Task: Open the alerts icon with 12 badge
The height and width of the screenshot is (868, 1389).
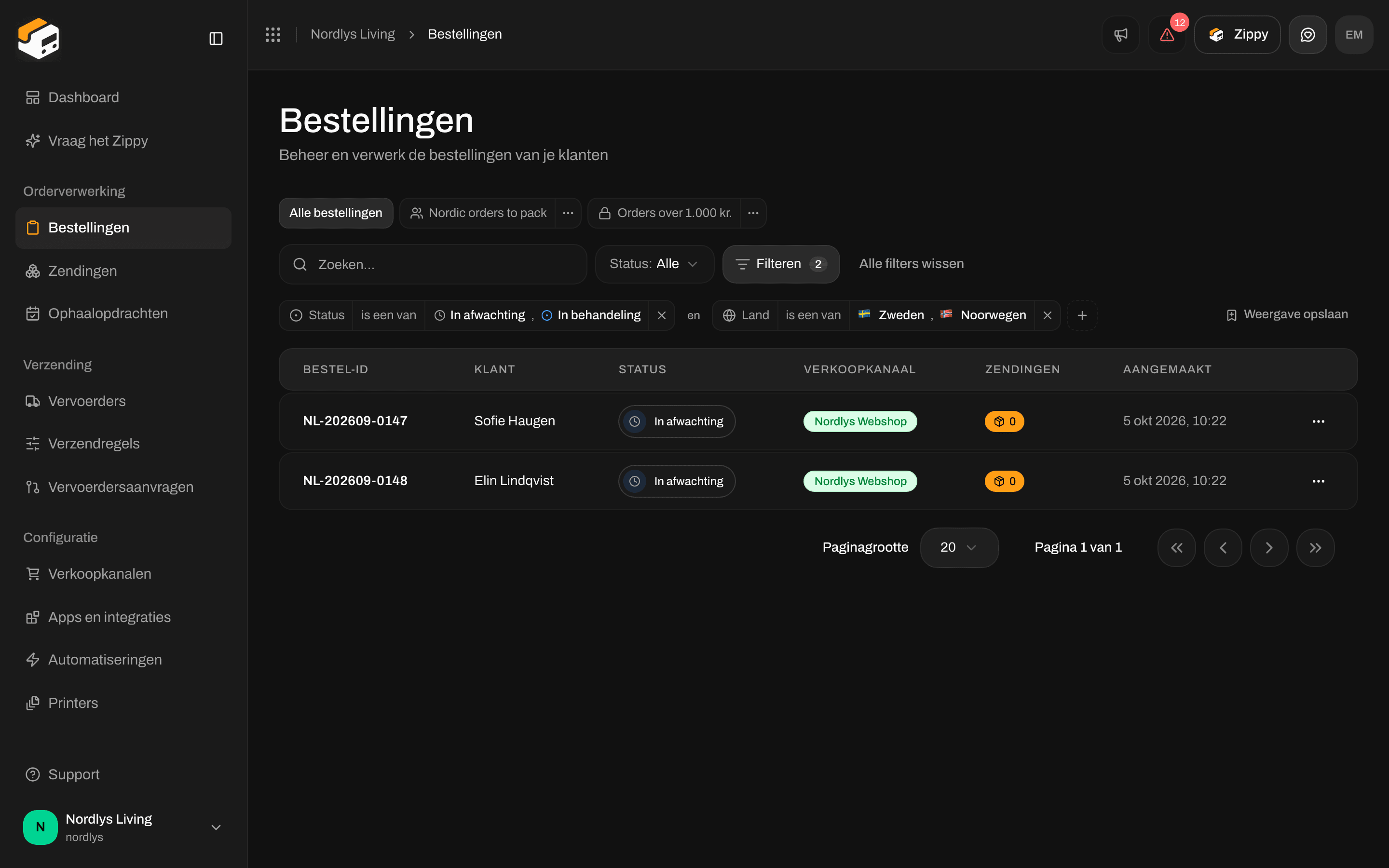Action: tap(1167, 34)
